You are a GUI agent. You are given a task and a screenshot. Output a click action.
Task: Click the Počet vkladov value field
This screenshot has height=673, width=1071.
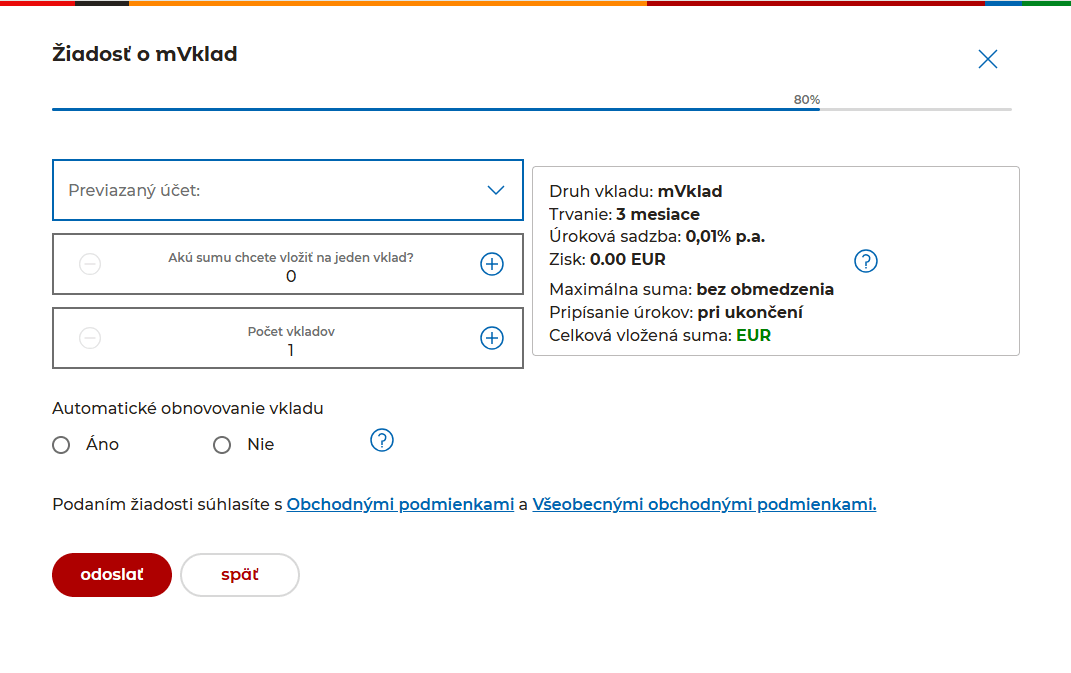[x=290, y=350]
